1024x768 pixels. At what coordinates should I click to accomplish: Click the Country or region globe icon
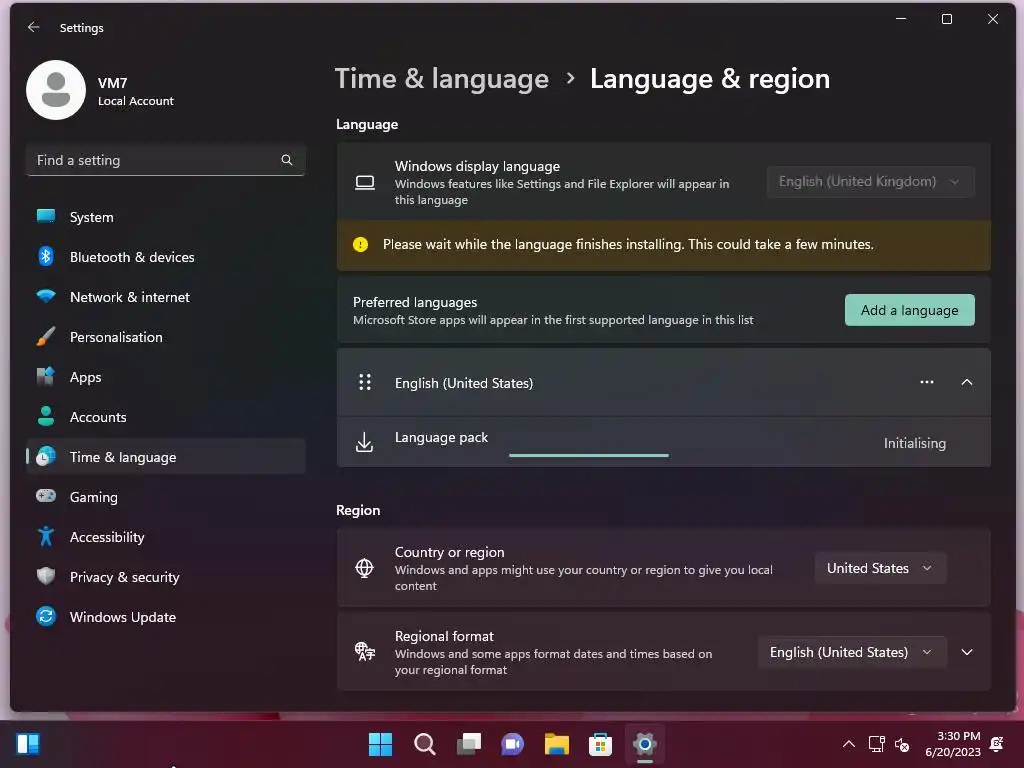pos(364,568)
